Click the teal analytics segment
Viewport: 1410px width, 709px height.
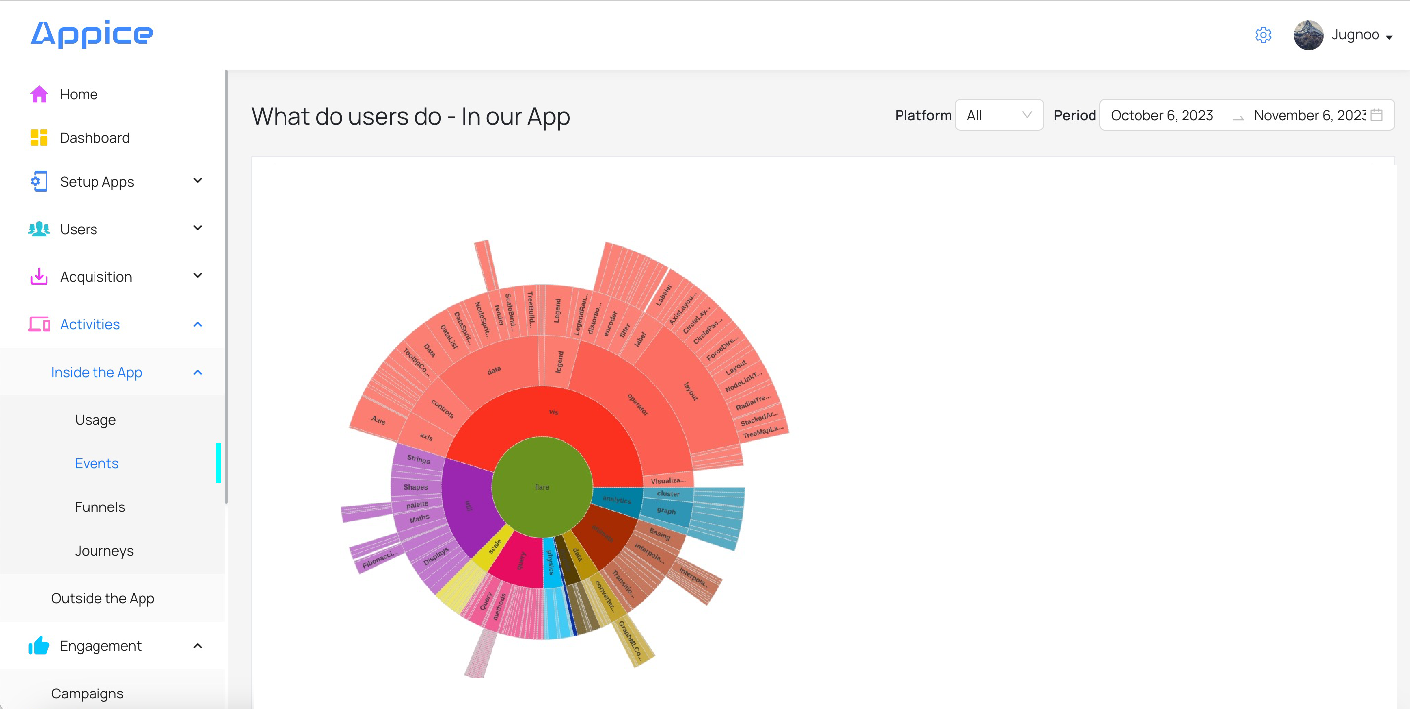[x=617, y=500]
